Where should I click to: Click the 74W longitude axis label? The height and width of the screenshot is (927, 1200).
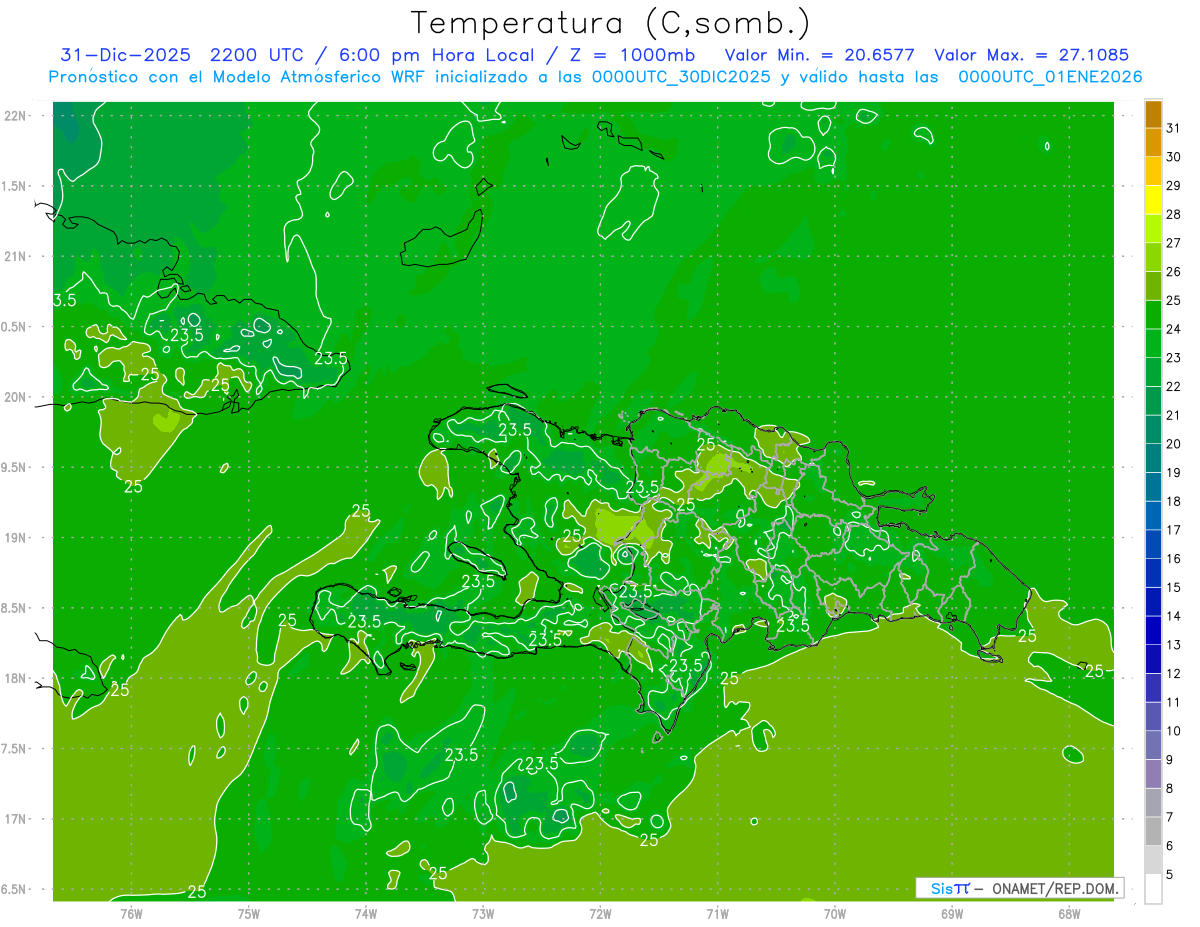[x=366, y=913]
